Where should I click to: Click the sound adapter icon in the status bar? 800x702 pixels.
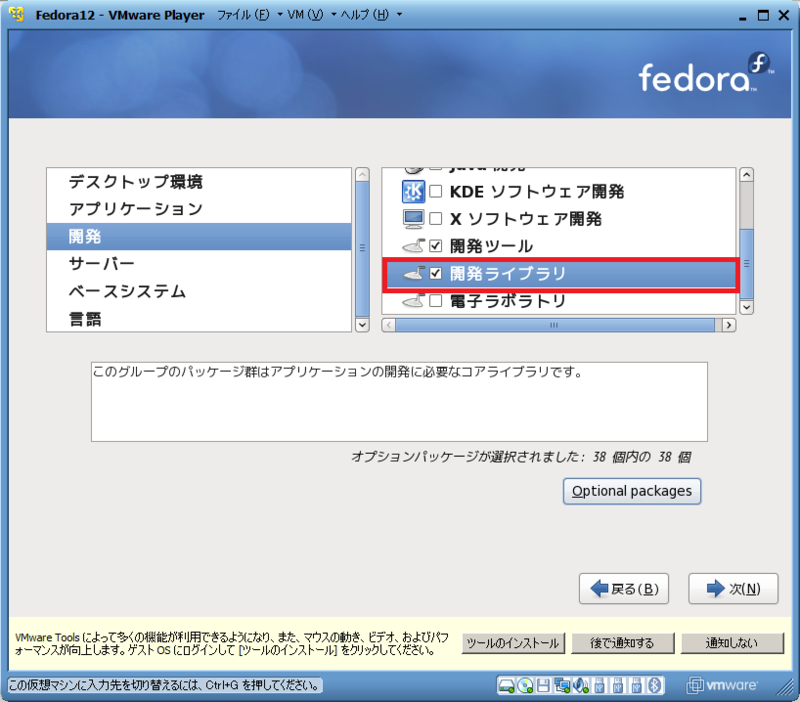click(579, 687)
